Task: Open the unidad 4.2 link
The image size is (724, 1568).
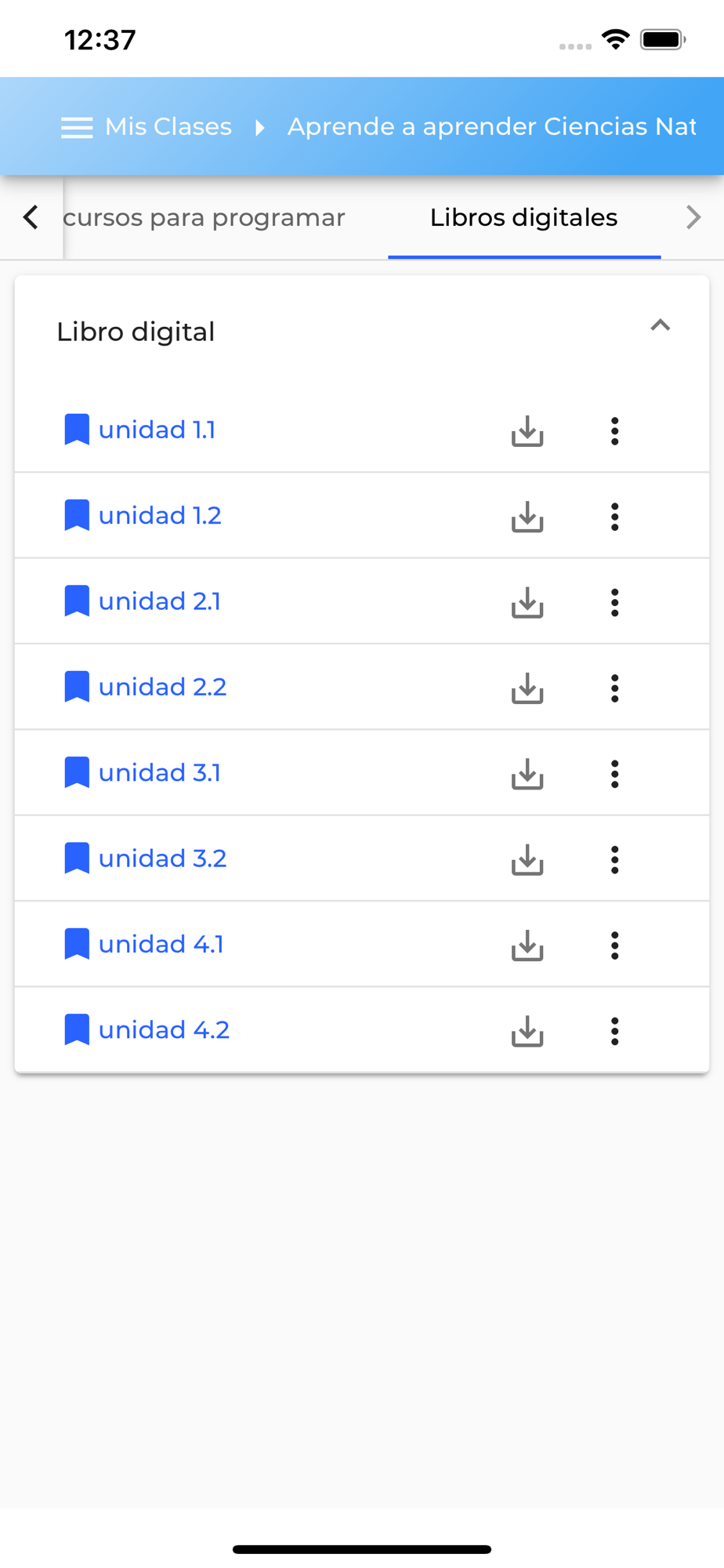Action: pos(164,1030)
